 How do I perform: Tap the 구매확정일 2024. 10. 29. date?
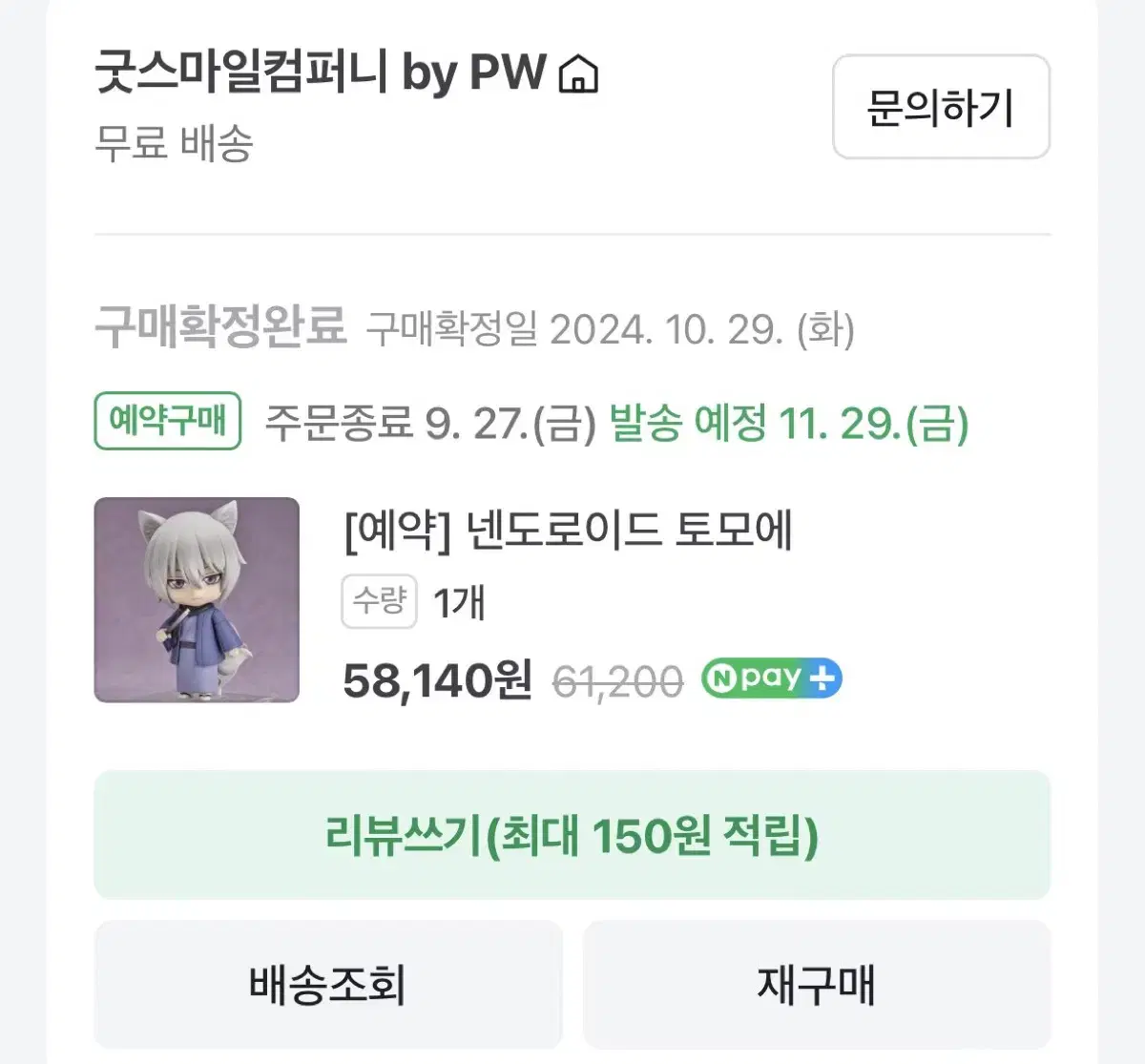click(x=610, y=329)
